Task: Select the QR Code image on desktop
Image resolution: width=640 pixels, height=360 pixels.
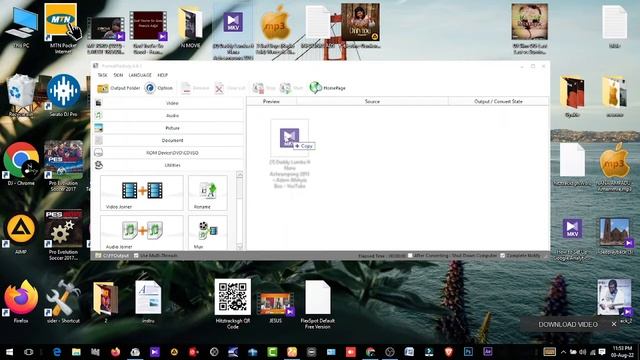Action: pos(233,304)
